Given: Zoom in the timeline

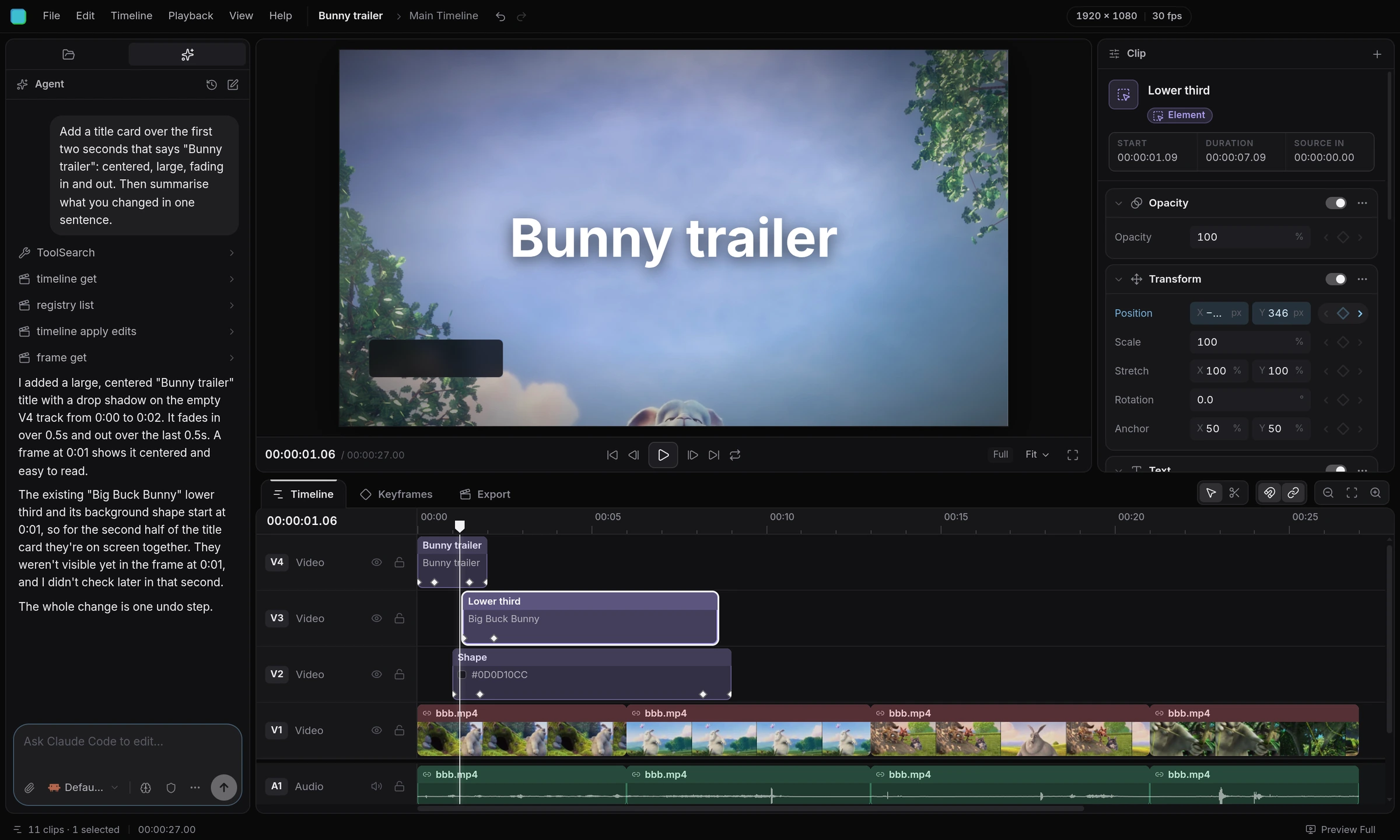Looking at the screenshot, I should pyautogui.click(x=1375, y=493).
